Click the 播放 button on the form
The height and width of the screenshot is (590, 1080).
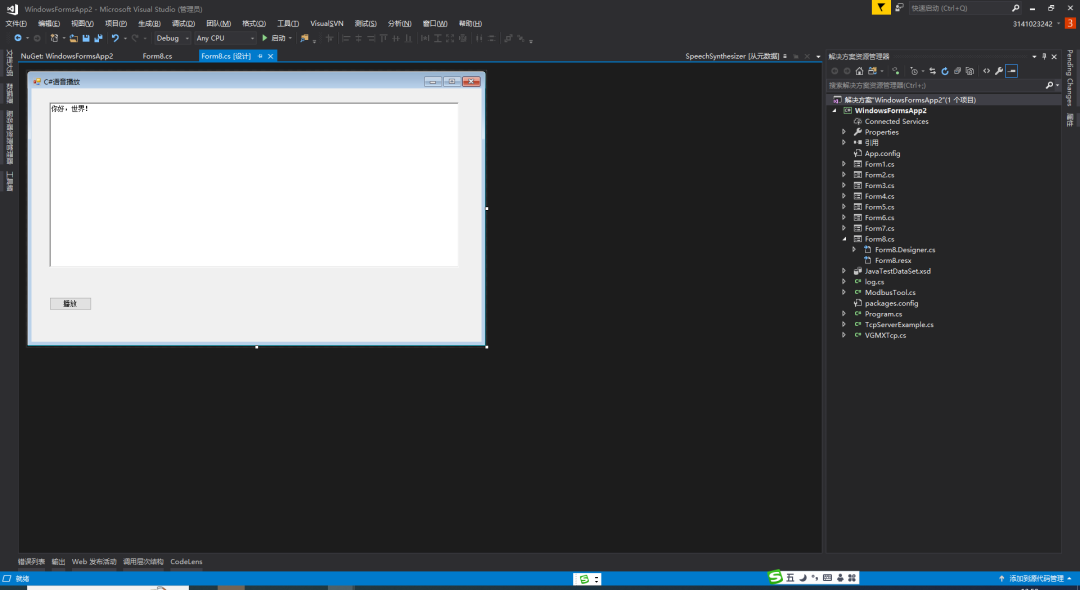coord(70,303)
